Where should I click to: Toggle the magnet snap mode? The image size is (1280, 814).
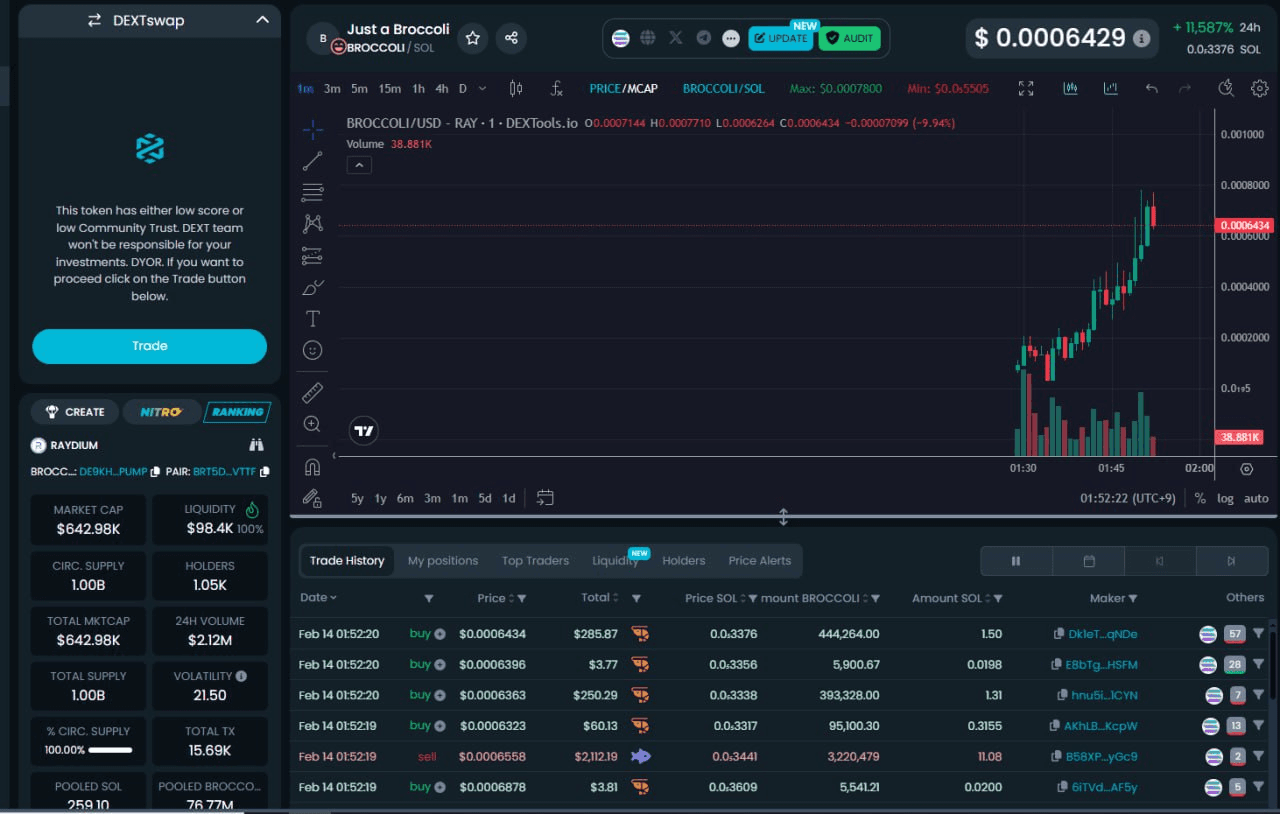click(312, 467)
